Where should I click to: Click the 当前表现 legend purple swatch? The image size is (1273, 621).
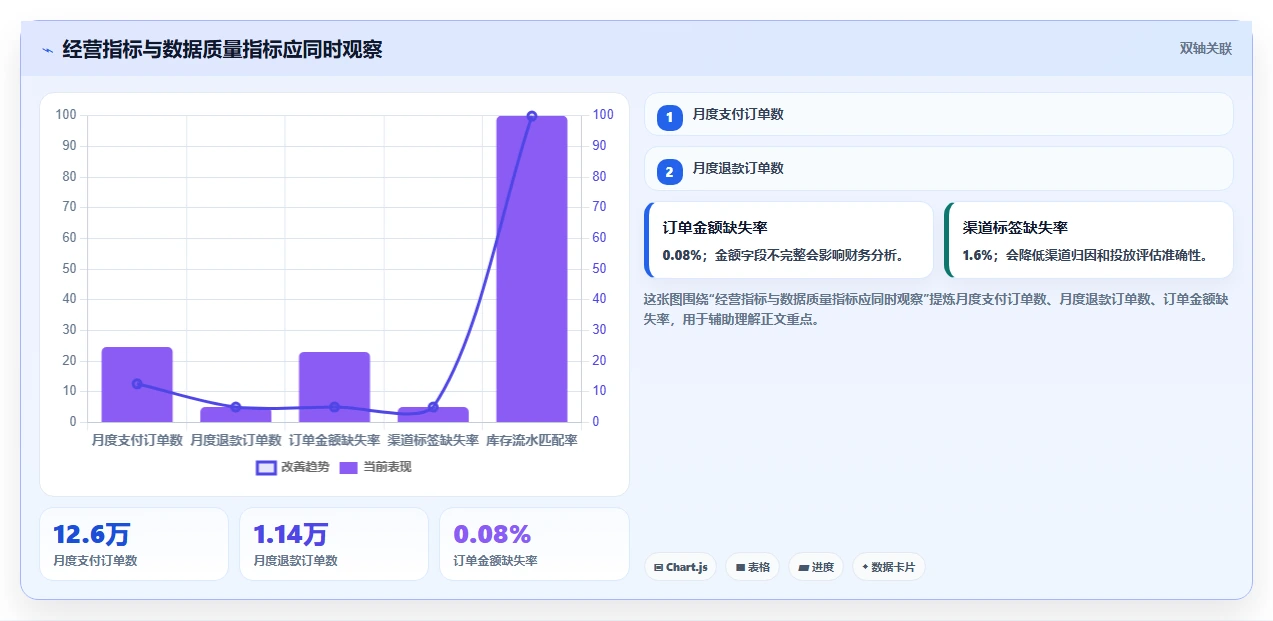coord(349,467)
